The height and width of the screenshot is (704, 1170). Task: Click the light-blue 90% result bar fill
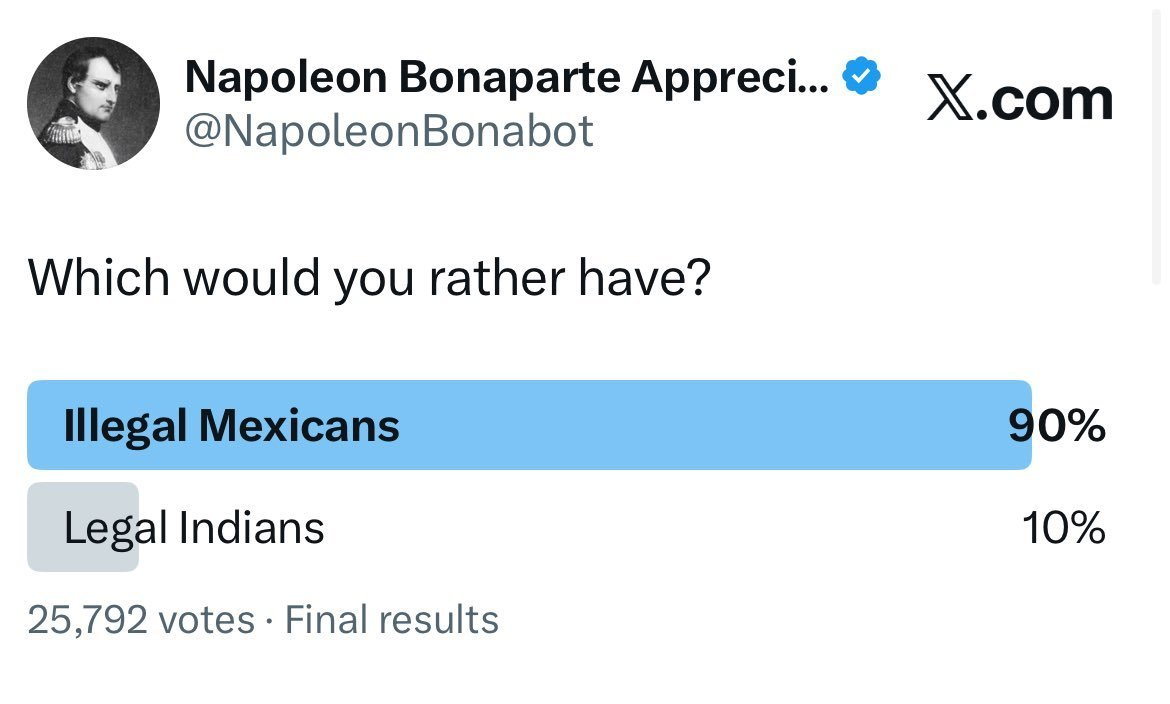point(530,425)
